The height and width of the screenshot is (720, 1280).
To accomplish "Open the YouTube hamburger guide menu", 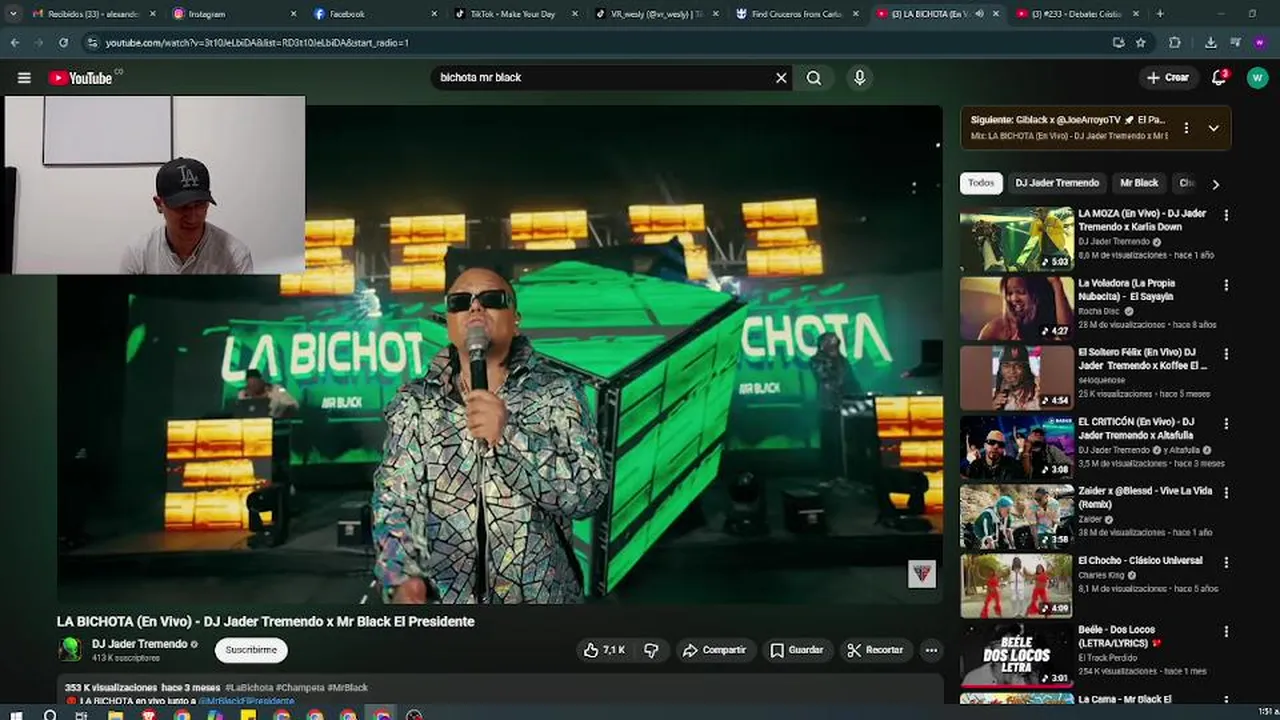I will 24,78.
